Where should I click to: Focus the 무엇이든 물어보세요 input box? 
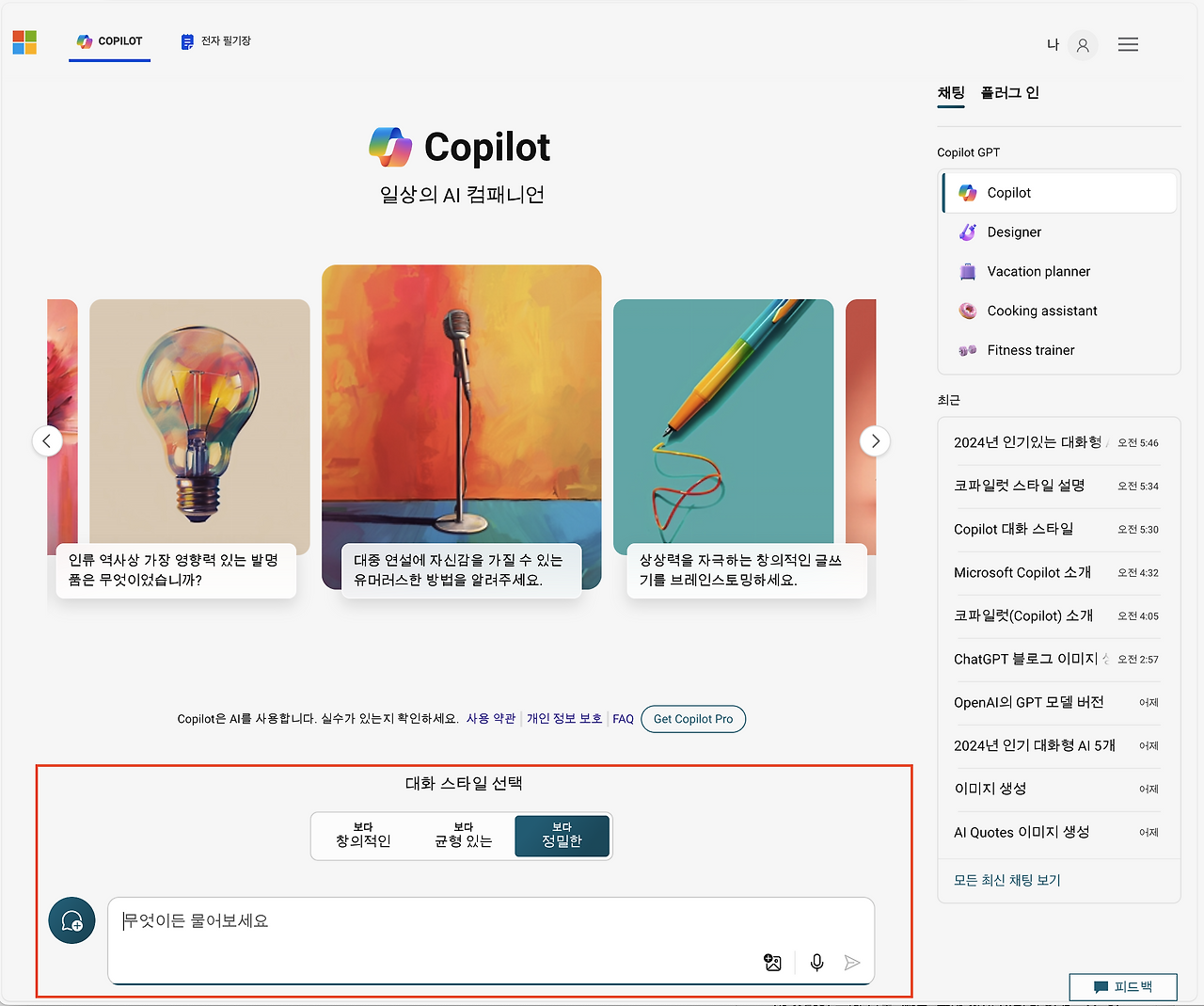click(491, 940)
